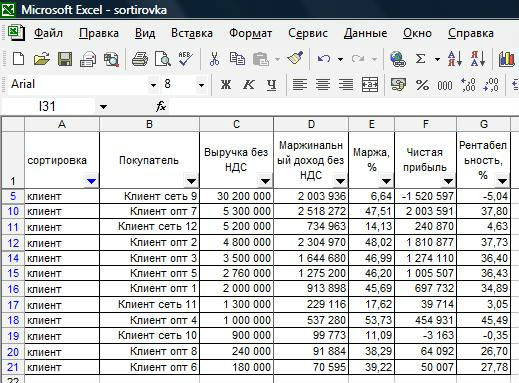Select the Format Painter brush icon

click(295, 59)
